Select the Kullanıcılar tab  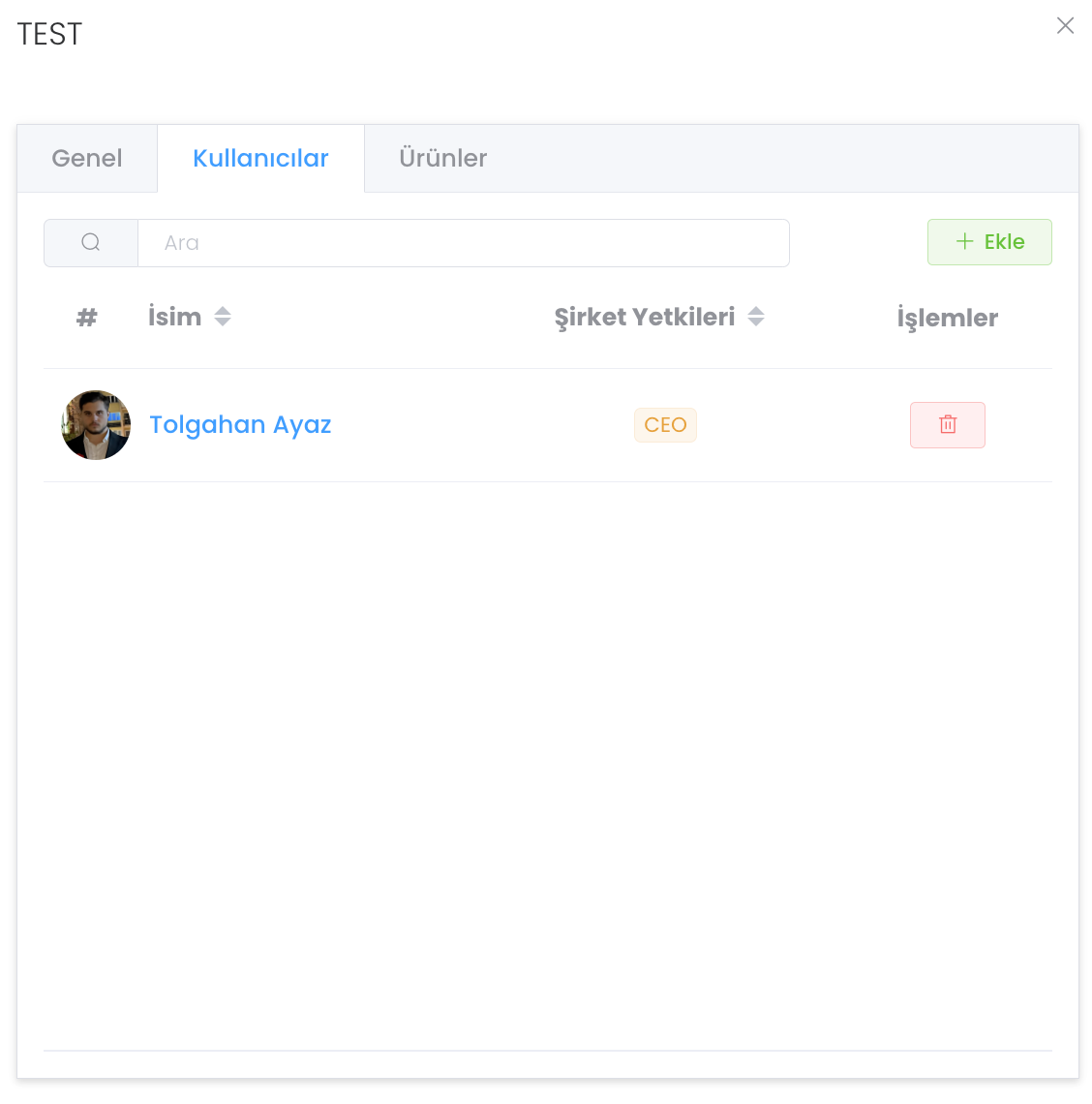260,159
